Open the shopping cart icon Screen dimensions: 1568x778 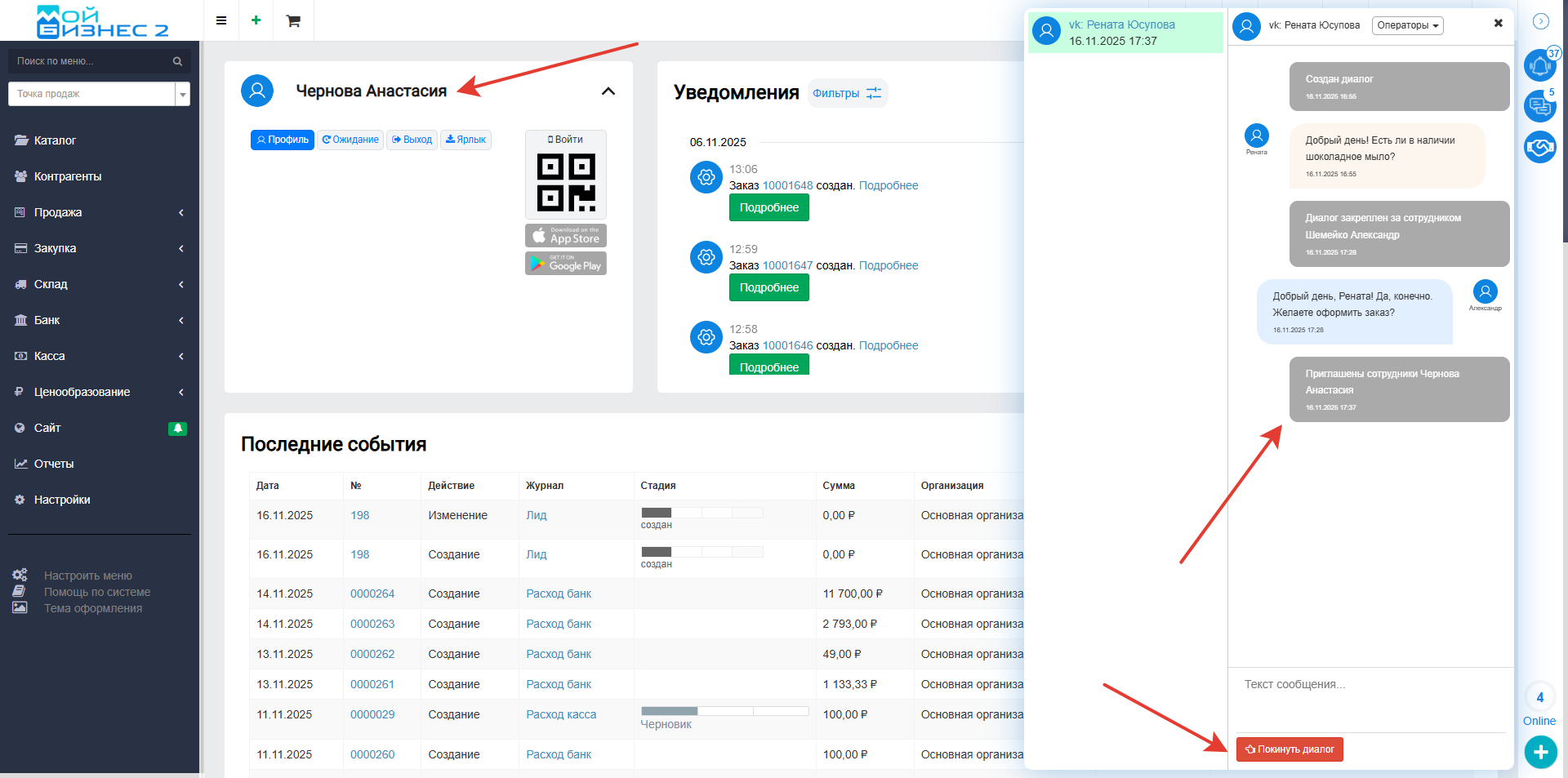click(293, 20)
